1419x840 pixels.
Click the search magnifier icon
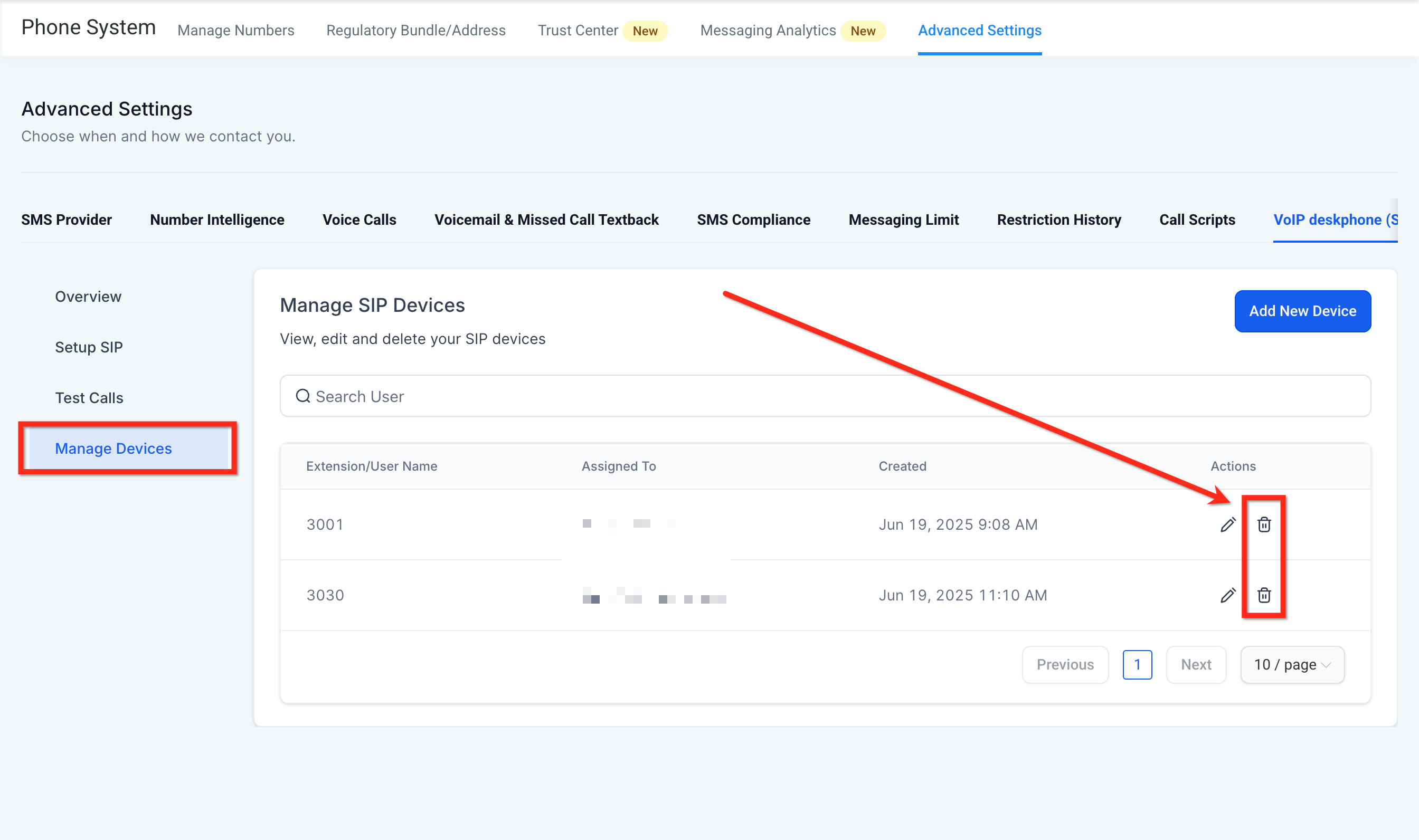[x=303, y=396]
